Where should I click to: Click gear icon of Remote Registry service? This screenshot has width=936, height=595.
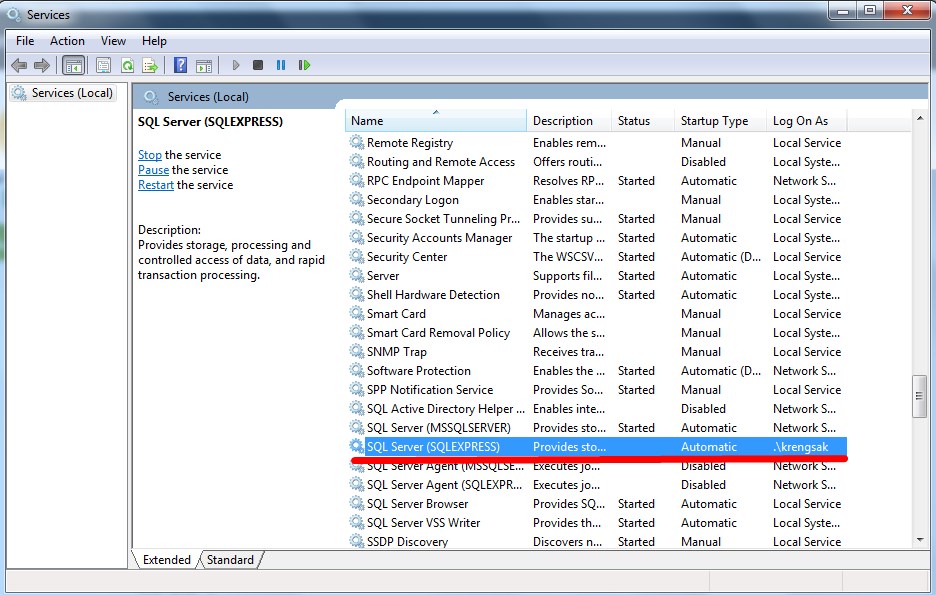356,142
